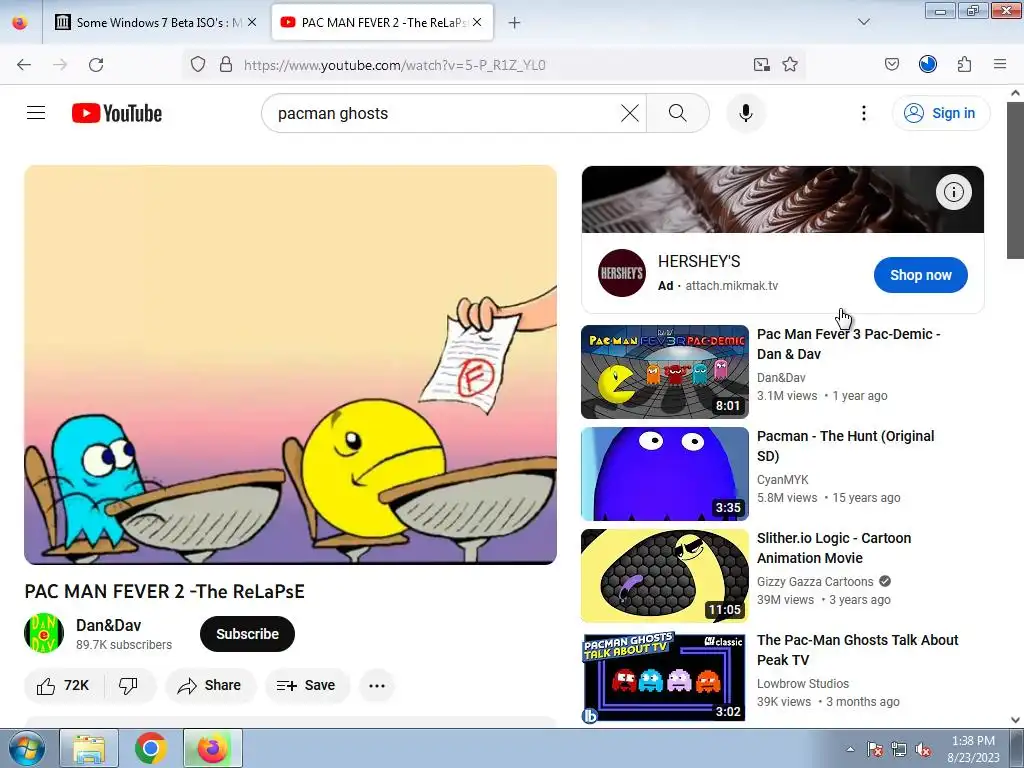Open the Dan&Dav channel name link
The height and width of the screenshot is (768, 1024).
pos(108,625)
